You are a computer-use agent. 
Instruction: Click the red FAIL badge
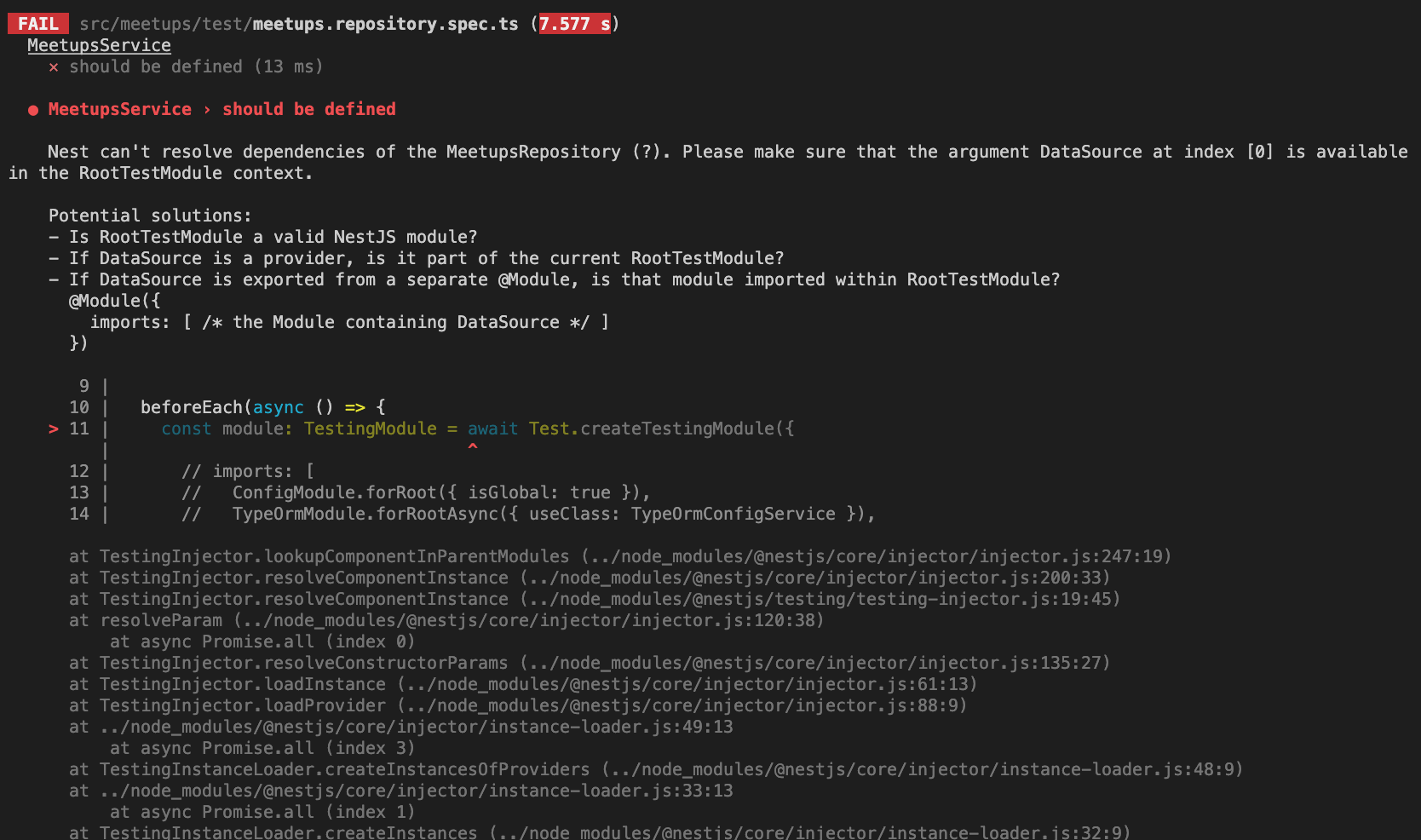coord(38,24)
